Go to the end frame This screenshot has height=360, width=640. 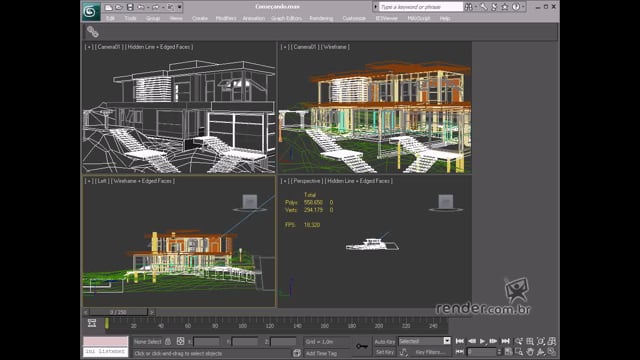coord(505,341)
